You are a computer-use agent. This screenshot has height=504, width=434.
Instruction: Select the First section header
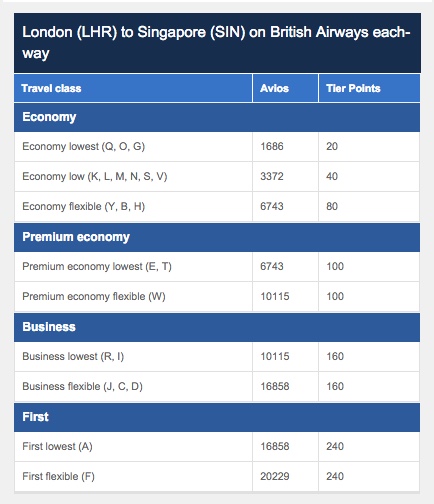217,417
